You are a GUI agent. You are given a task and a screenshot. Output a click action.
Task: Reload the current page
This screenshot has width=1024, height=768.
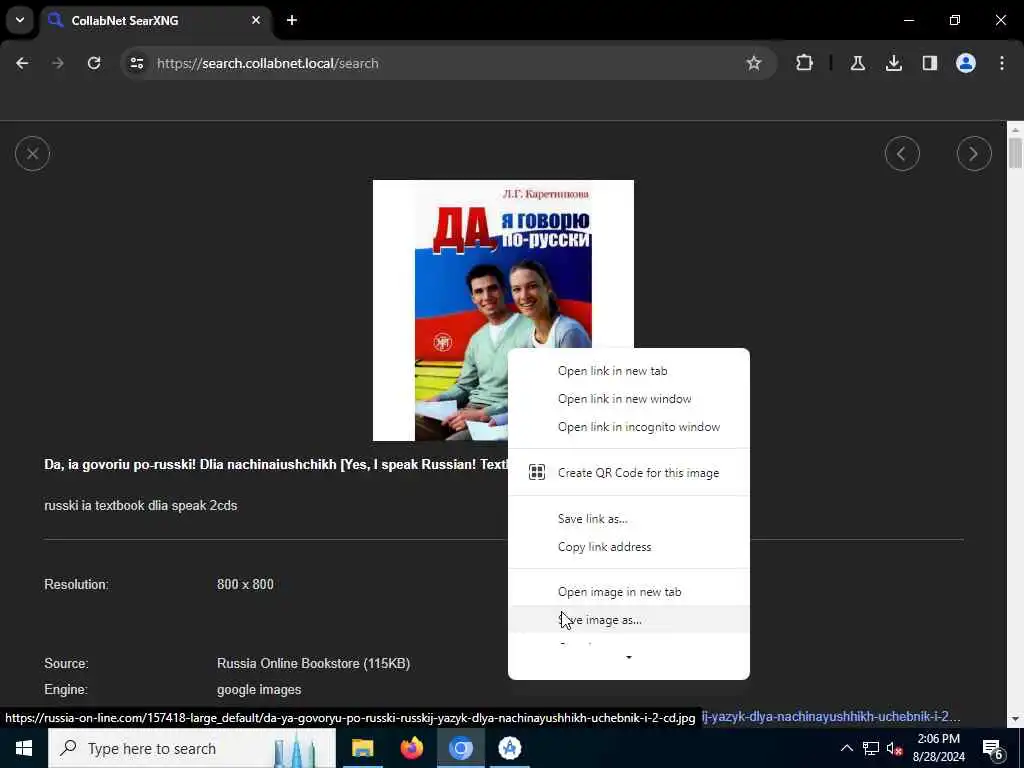(x=94, y=63)
